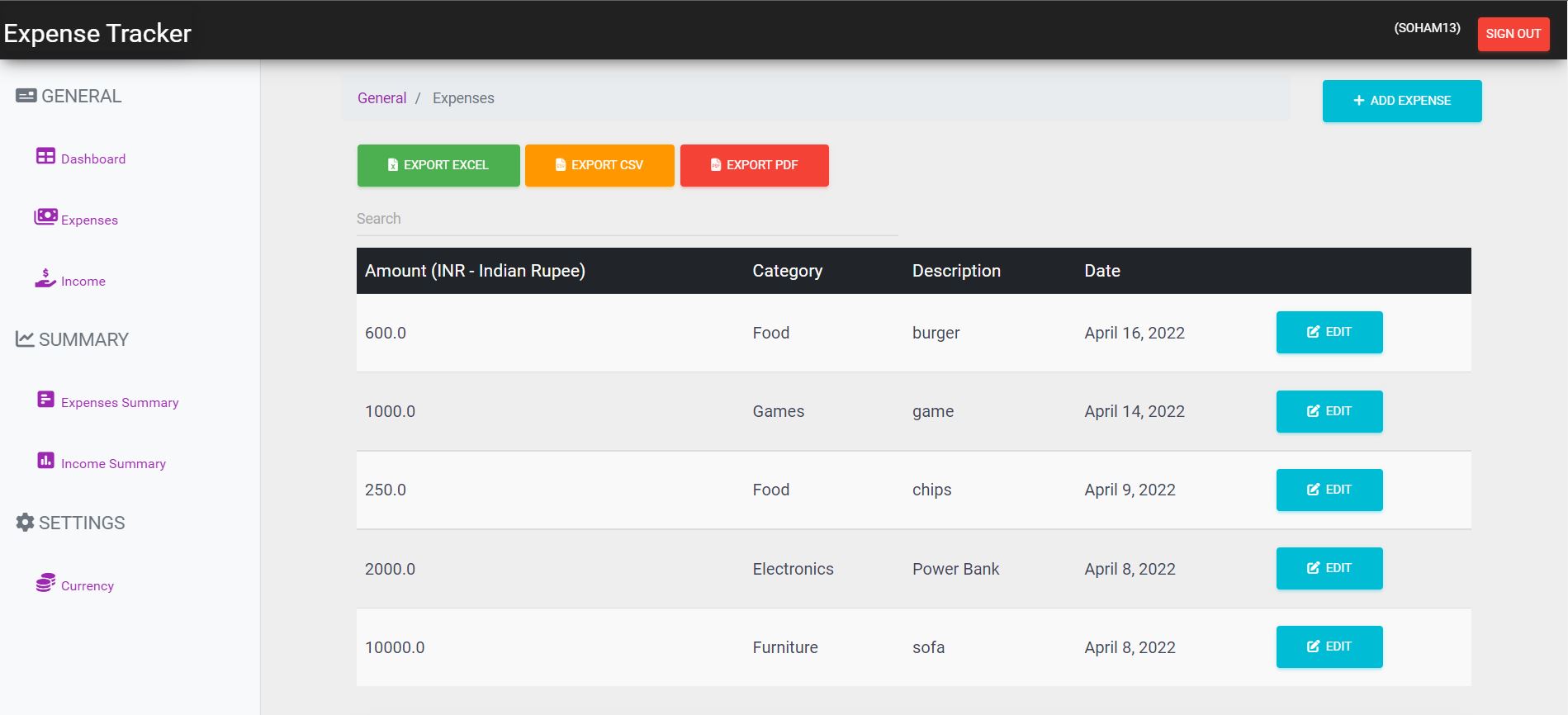Go to Expenses in the sidebar
1568x715 pixels.
click(x=89, y=220)
